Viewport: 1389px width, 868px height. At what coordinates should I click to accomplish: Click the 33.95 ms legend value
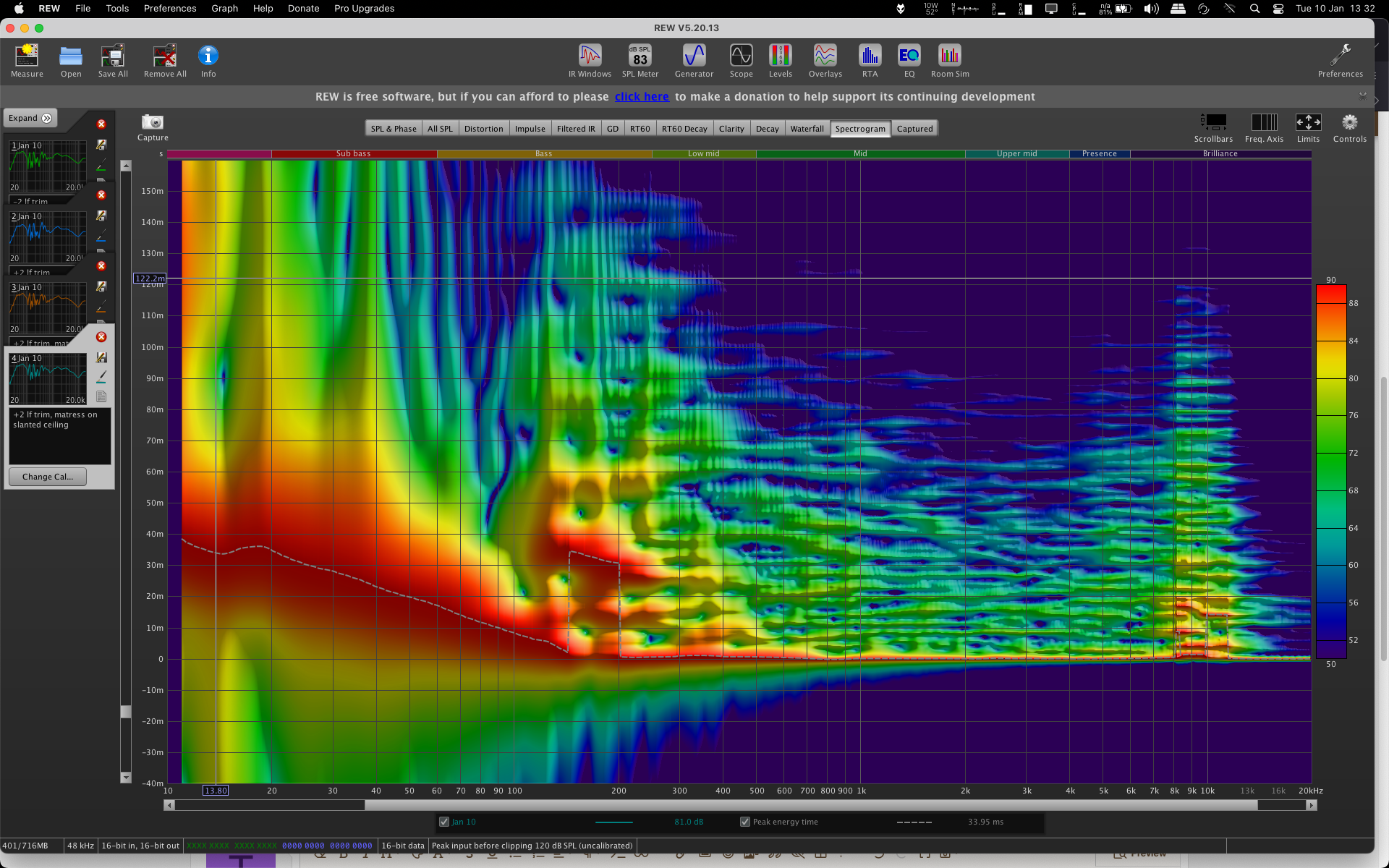(985, 822)
